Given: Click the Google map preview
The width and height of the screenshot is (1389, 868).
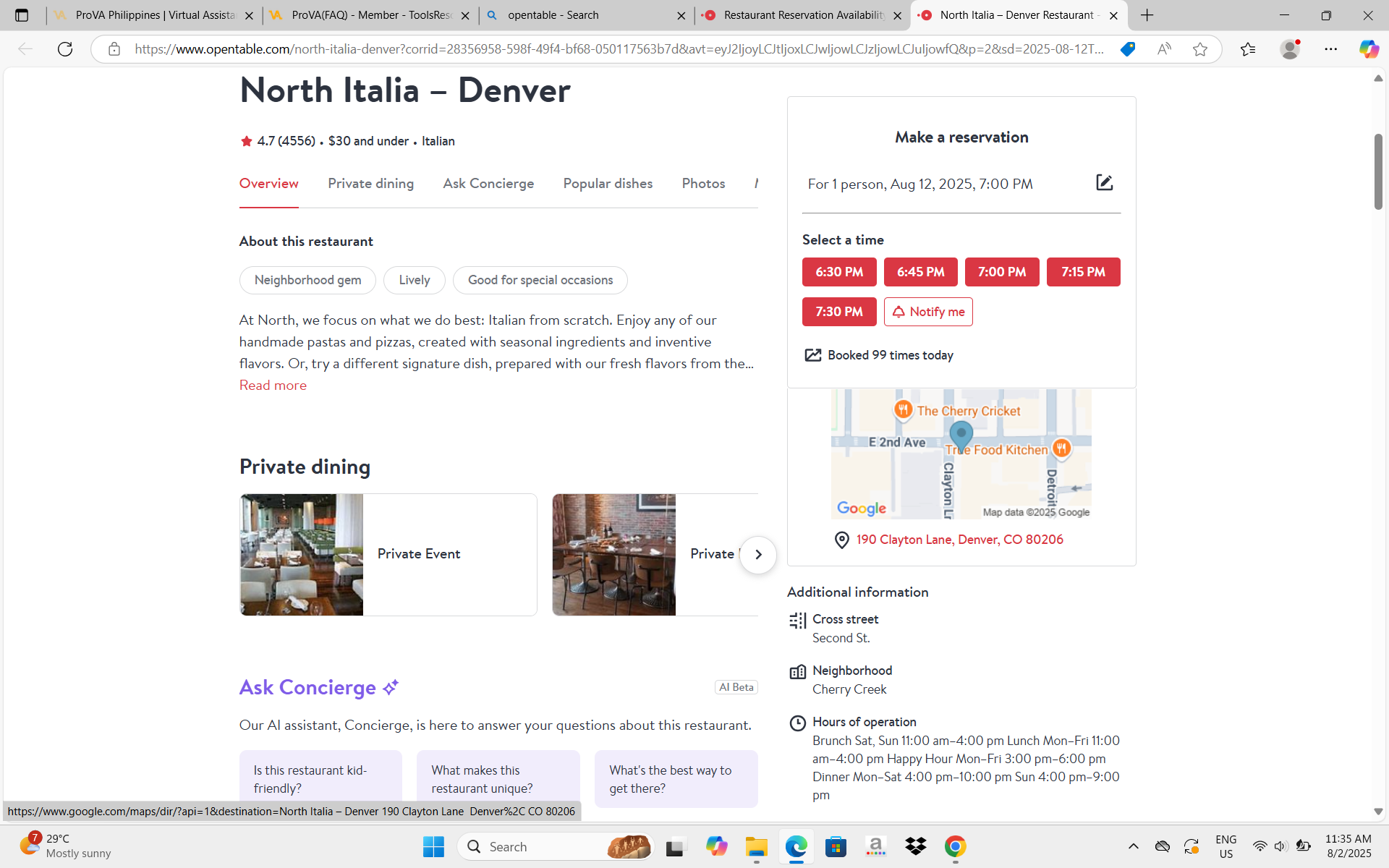Looking at the screenshot, I should (x=961, y=454).
